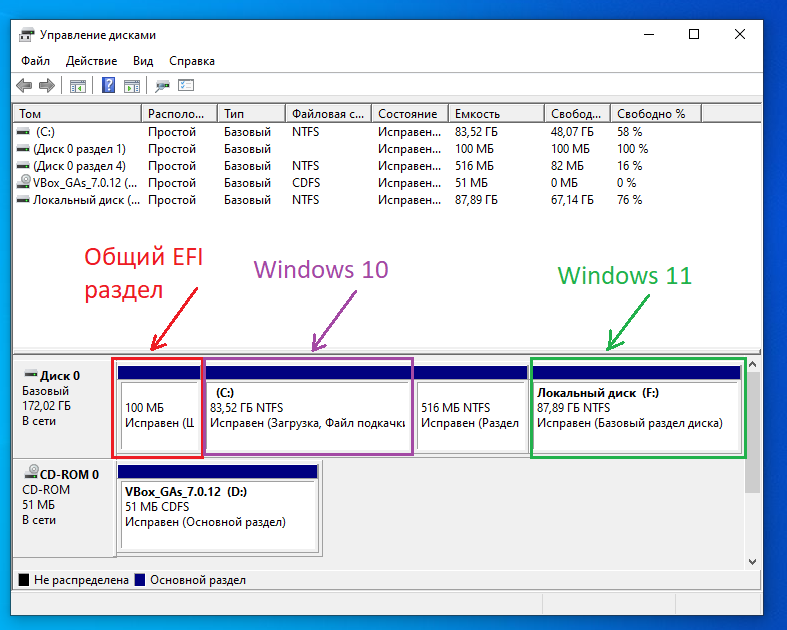787x630 pixels.
Task: Select the Локальный диск (F:) partition block
Action: (636, 409)
